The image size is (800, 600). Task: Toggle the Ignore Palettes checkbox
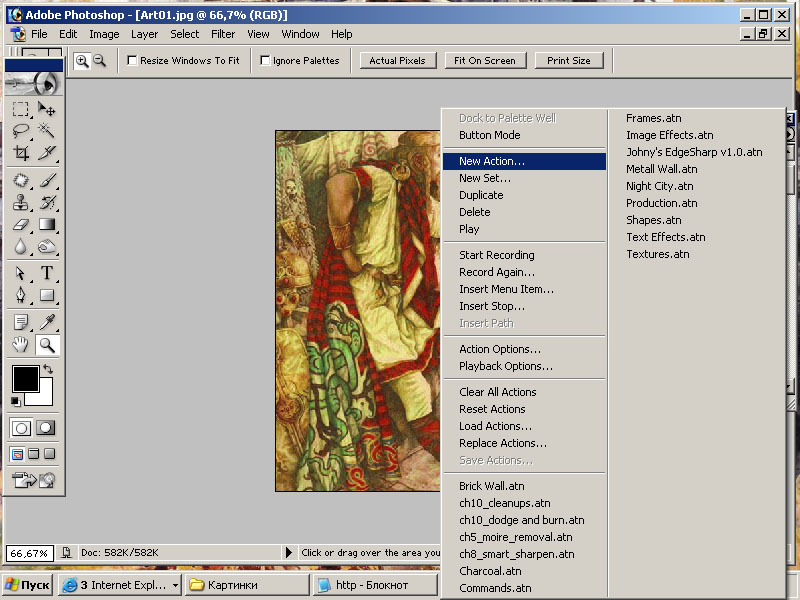(265, 61)
